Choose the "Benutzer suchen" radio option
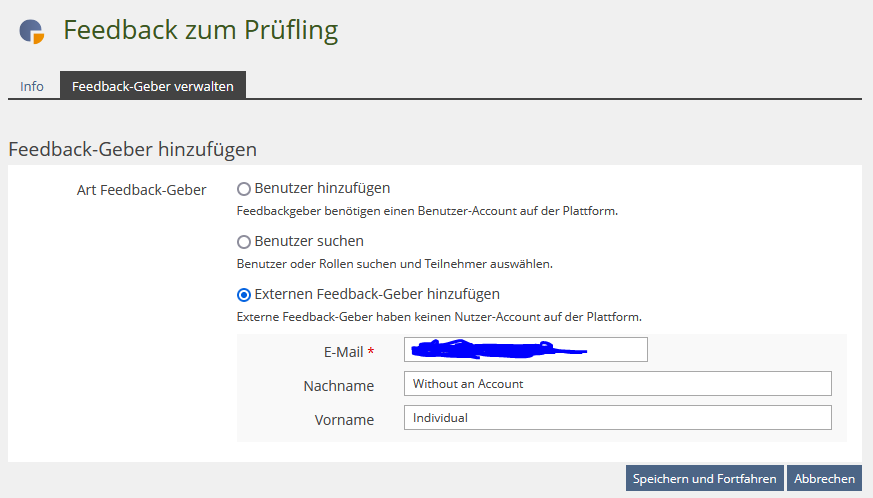This screenshot has height=498, width=873. click(244, 242)
